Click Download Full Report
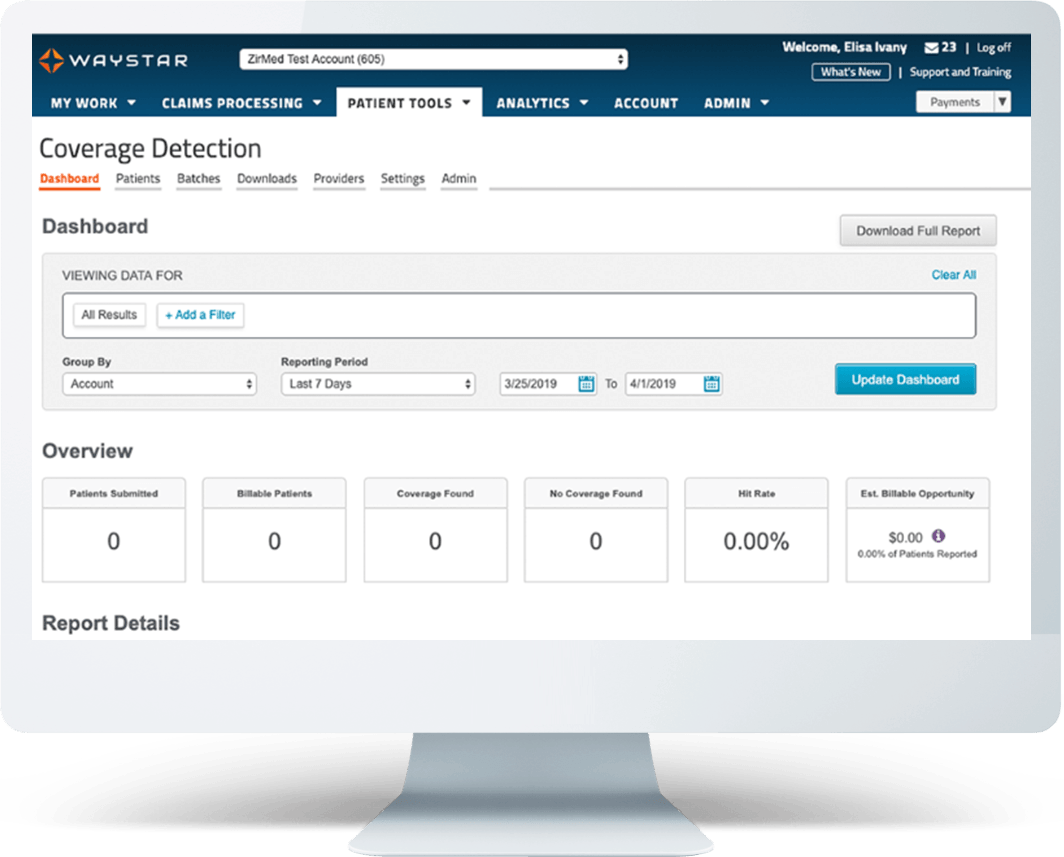 (x=917, y=230)
